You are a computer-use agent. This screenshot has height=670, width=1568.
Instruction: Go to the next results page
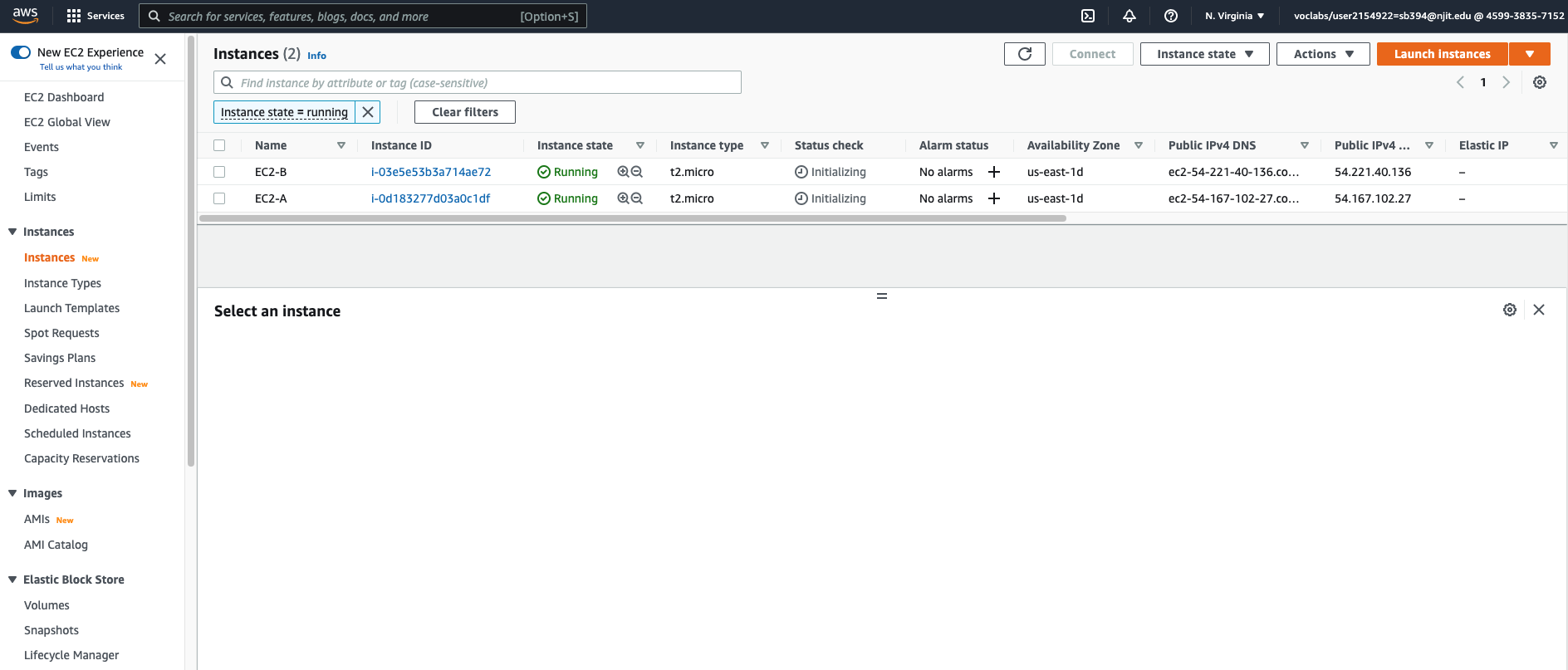coord(1506,82)
